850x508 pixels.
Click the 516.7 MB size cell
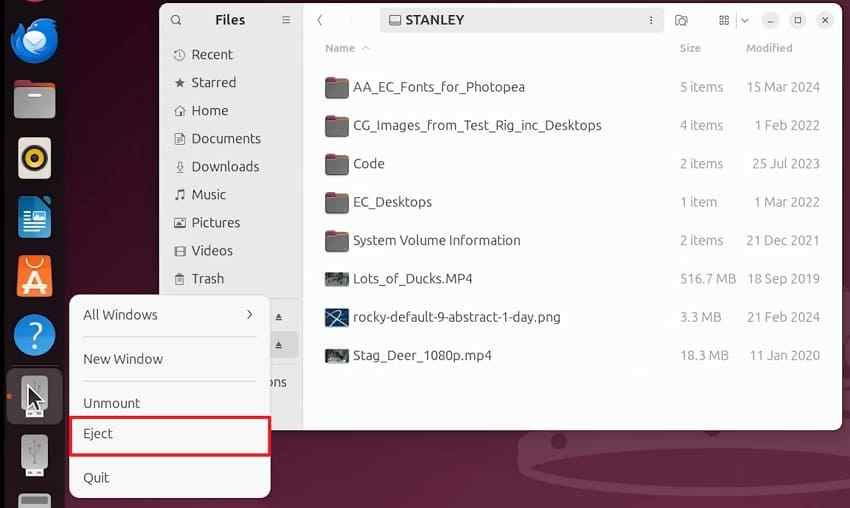point(708,279)
